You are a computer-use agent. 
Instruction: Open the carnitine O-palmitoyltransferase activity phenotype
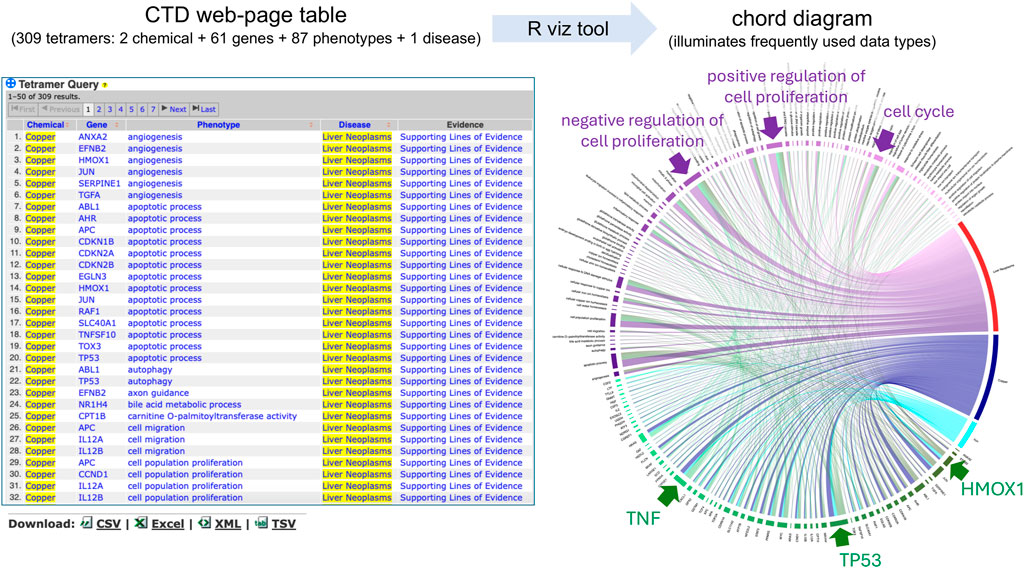[x=212, y=417]
